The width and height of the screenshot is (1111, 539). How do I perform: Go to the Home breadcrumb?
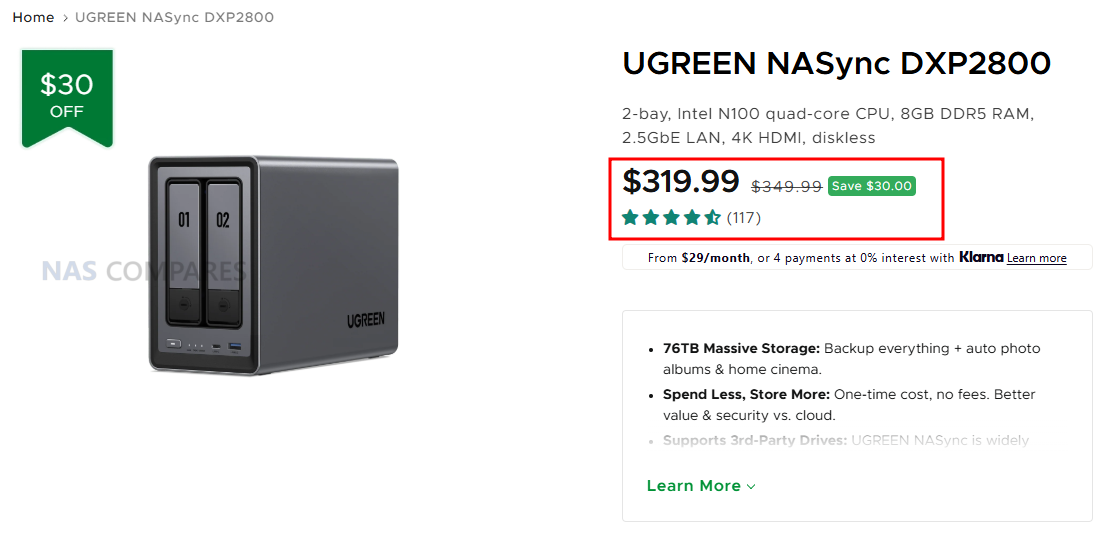pos(33,18)
